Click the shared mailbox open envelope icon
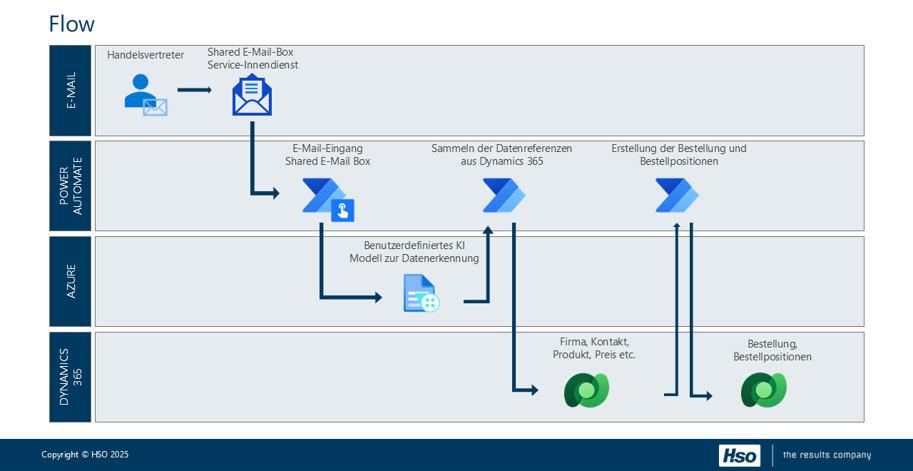The image size is (913, 471). tap(252, 95)
